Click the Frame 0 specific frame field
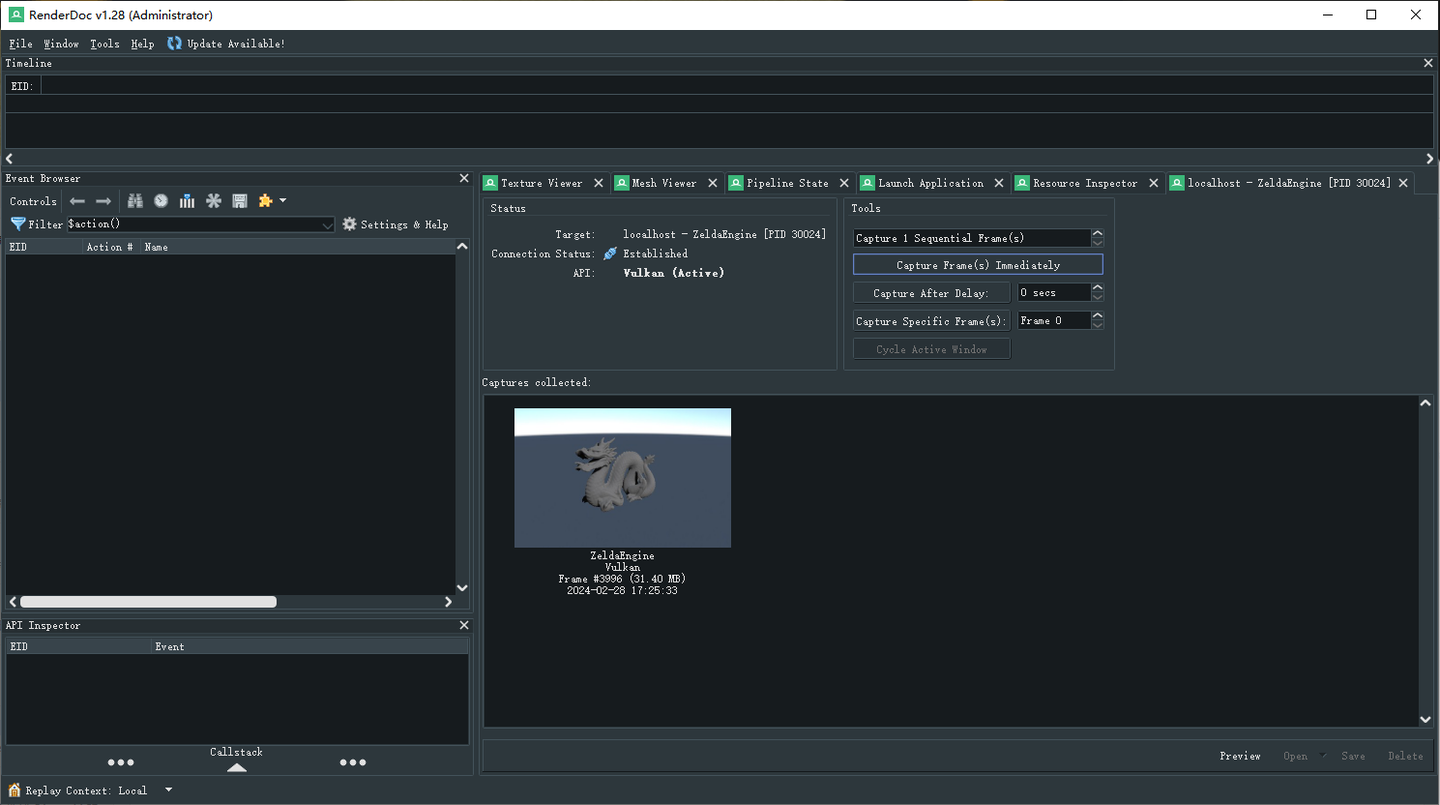This screenshot has width=1440, height=805. tap(1053, 321)
